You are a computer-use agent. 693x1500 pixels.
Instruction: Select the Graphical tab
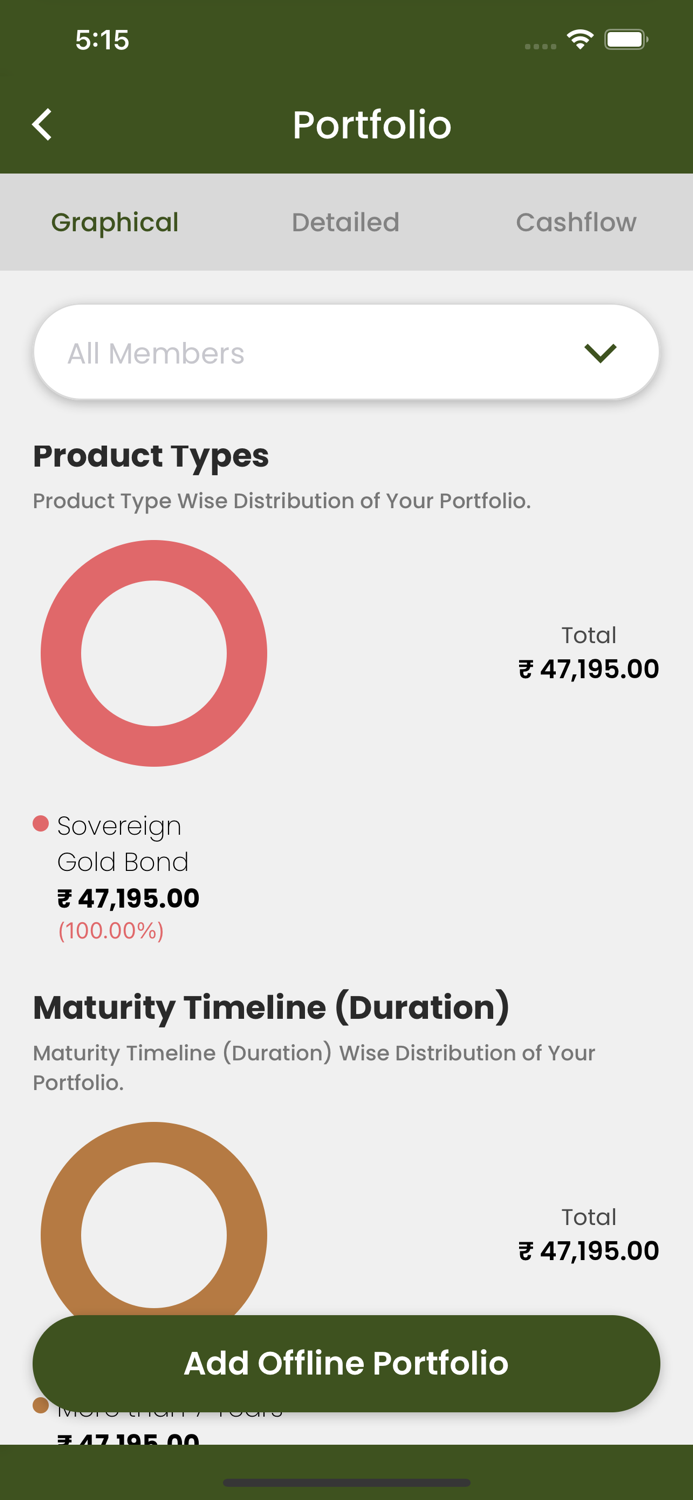point(114,222)
